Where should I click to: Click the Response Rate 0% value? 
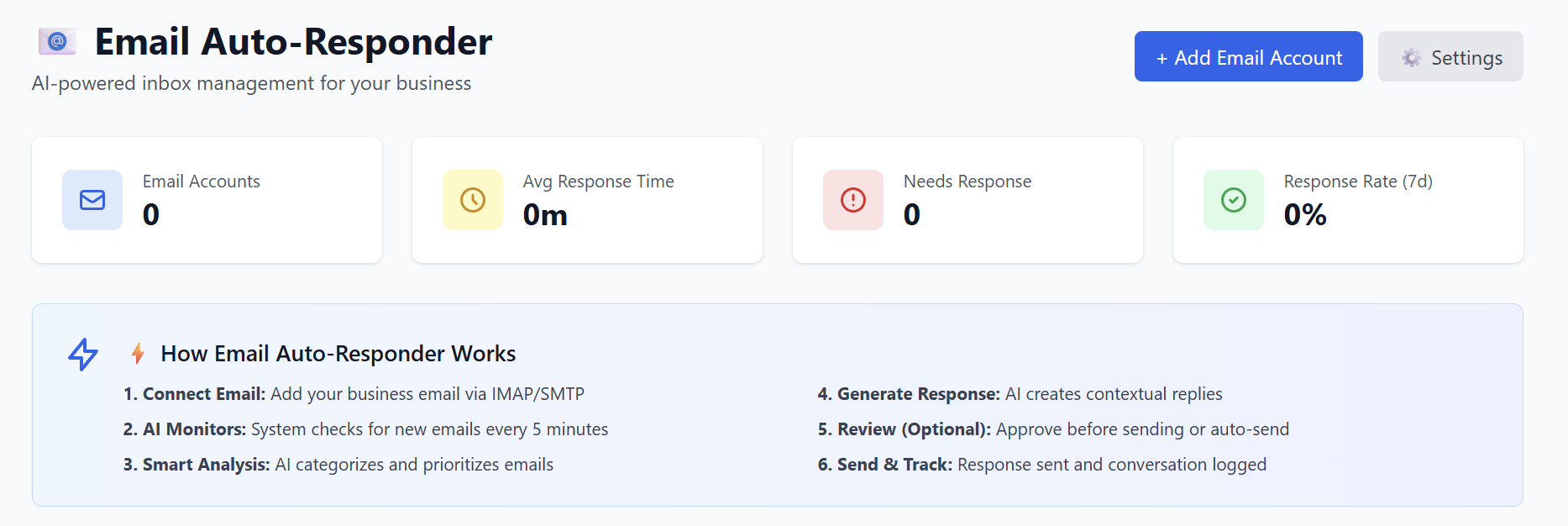[1305, 215]
